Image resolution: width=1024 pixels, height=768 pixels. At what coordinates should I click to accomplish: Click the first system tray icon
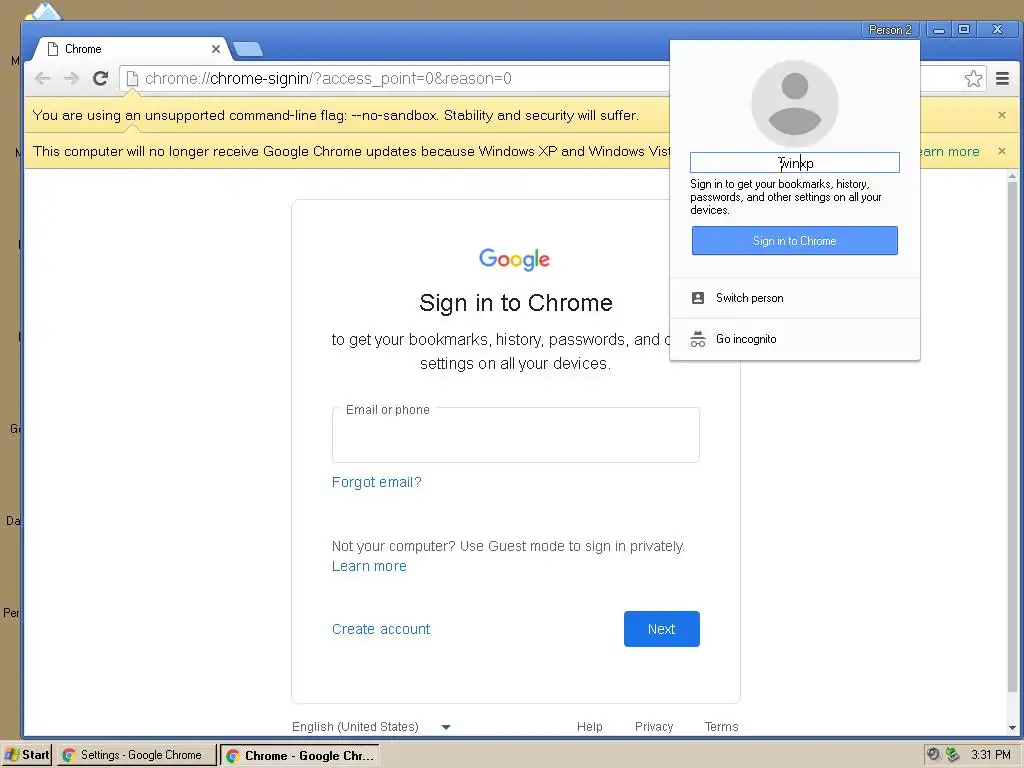coord(934,755)
